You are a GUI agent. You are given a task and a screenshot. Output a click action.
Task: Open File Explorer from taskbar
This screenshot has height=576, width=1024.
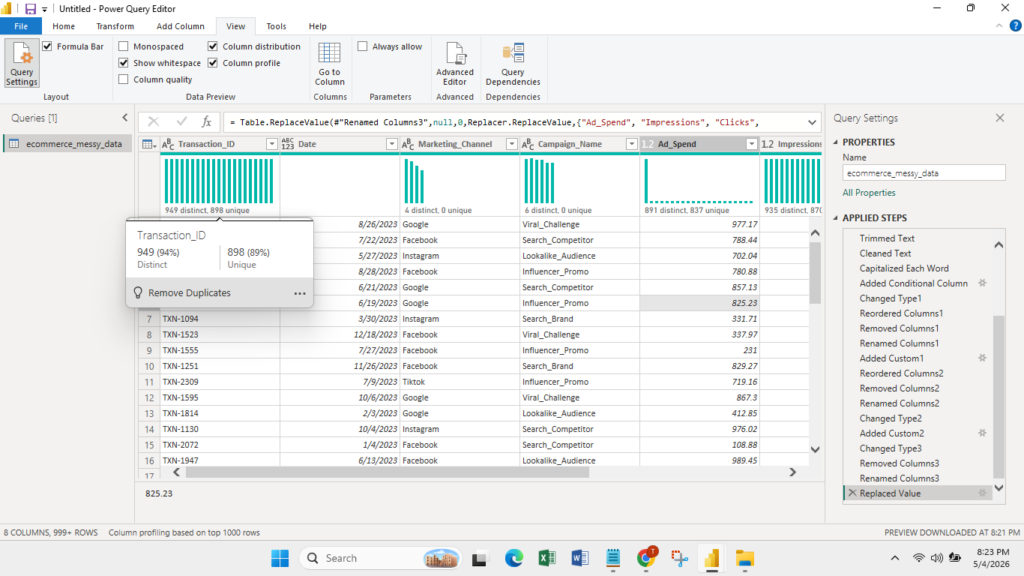coord(744,558)
